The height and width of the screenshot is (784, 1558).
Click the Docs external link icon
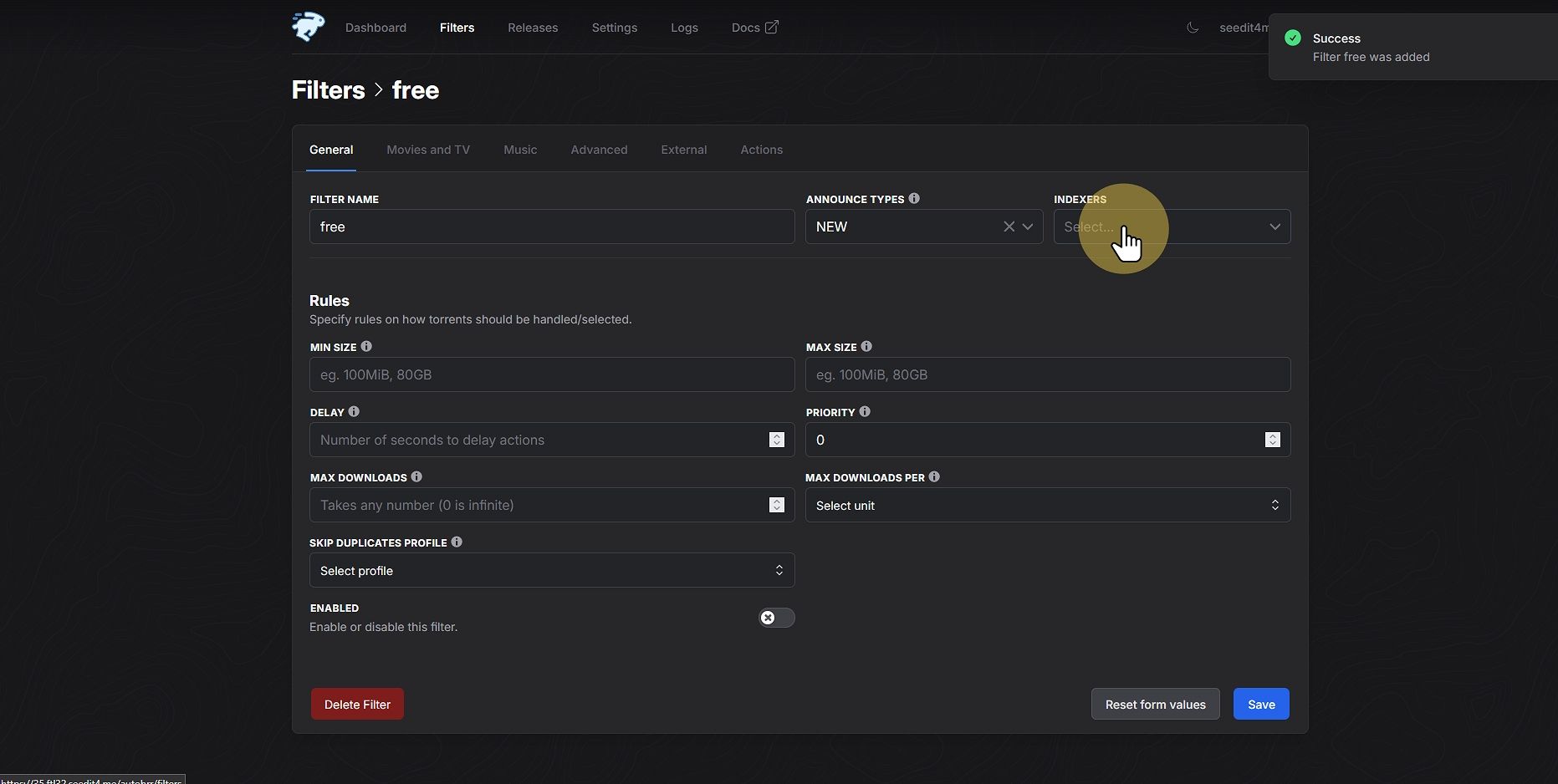pos(772,28)
